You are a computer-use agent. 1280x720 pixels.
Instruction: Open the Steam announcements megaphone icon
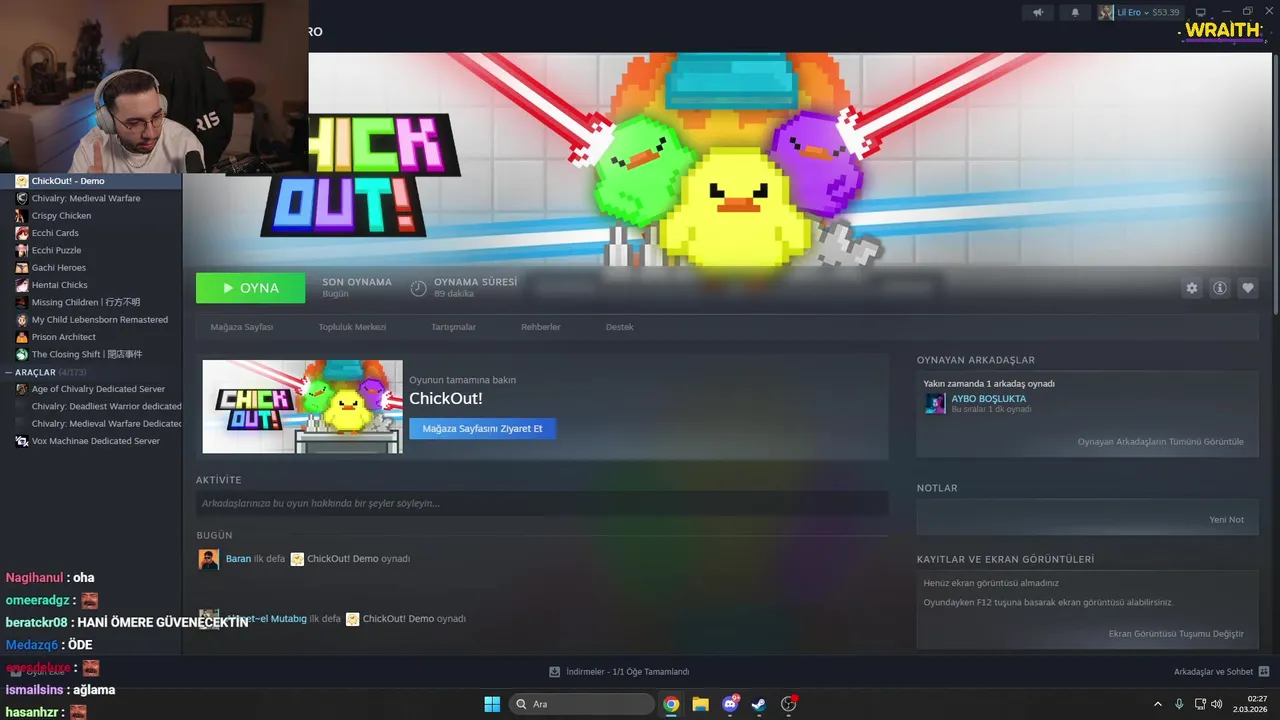click(x=1038, y=12)
